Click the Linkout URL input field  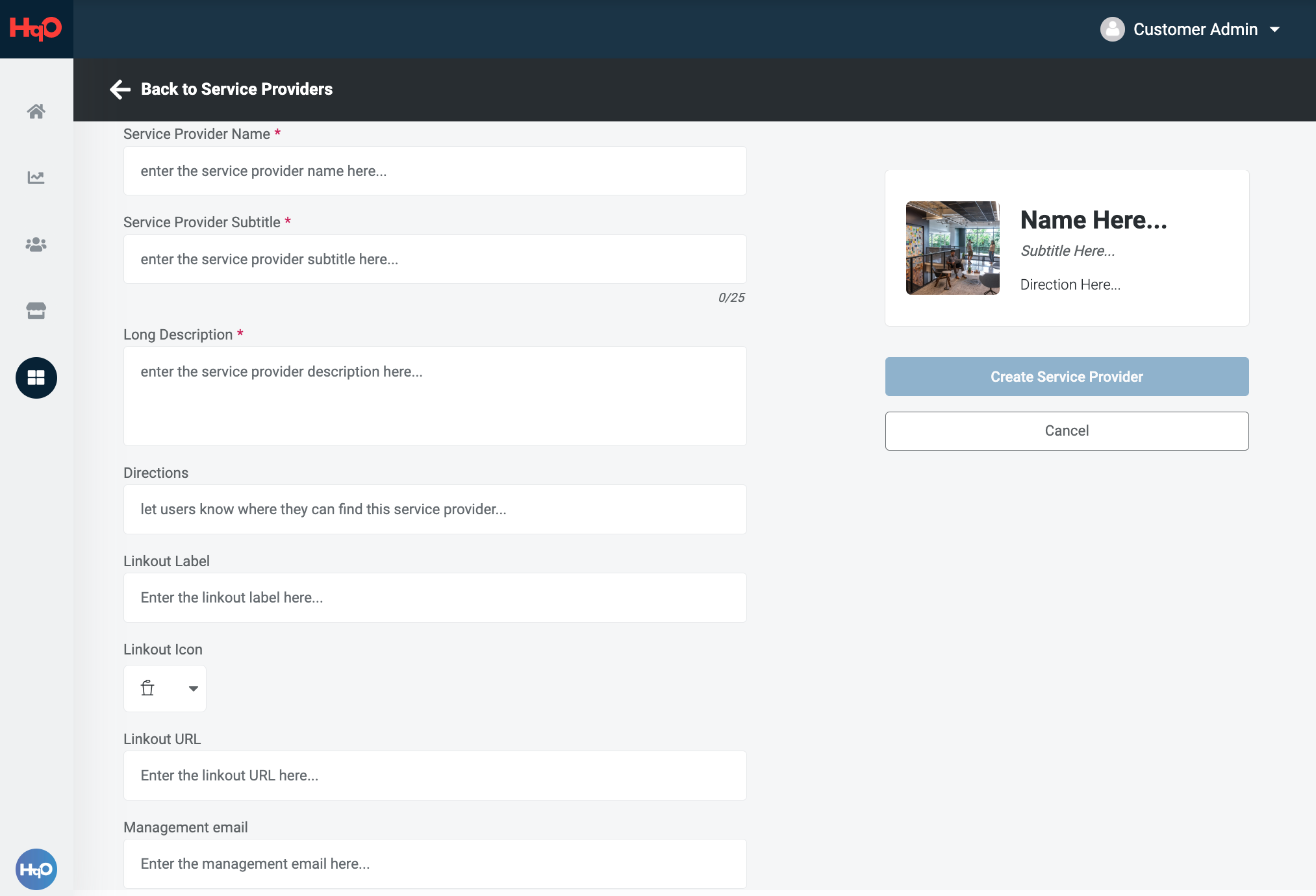[x=435, y=776]
